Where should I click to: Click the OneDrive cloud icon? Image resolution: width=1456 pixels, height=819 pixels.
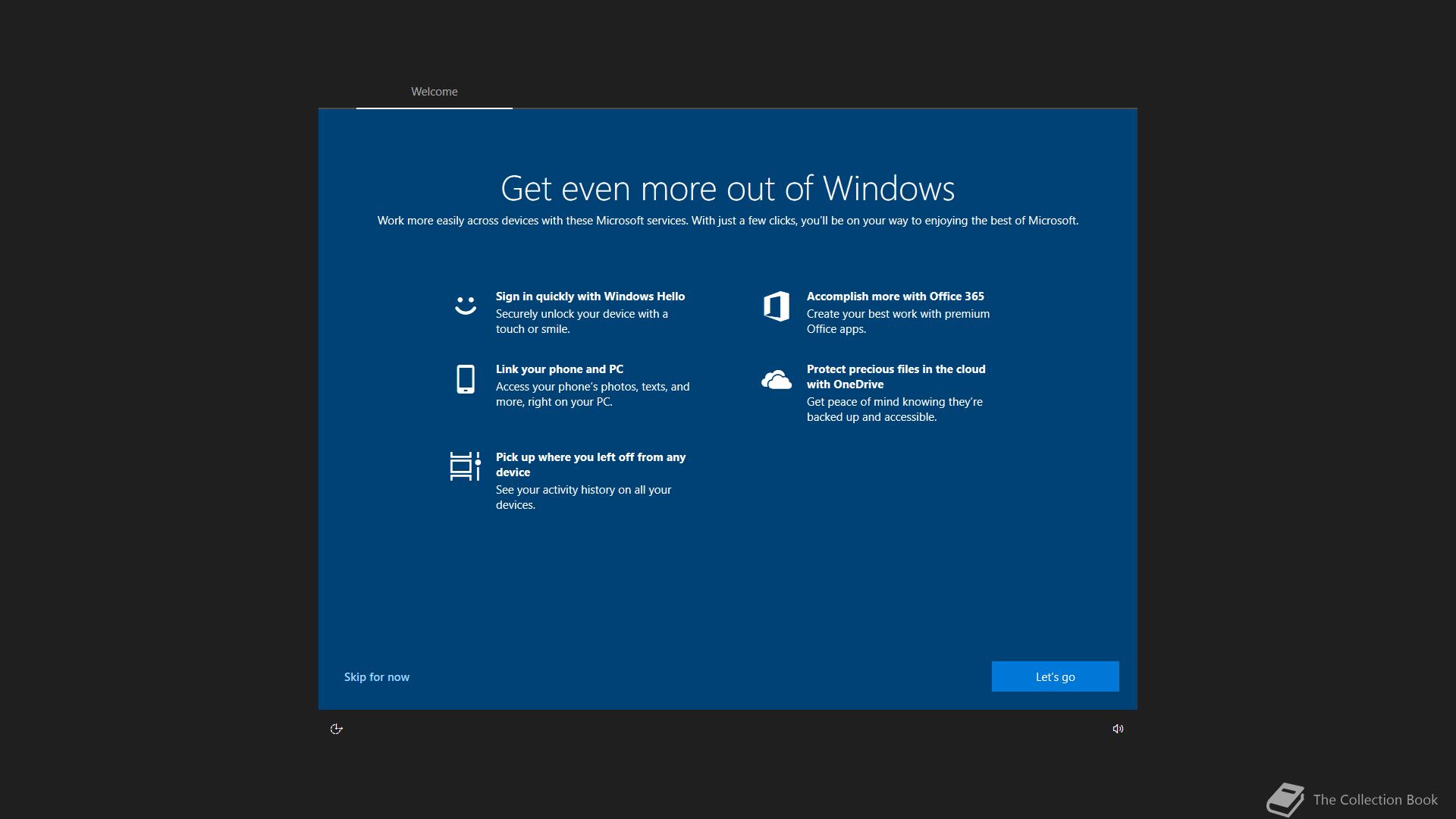pos(777,380)
